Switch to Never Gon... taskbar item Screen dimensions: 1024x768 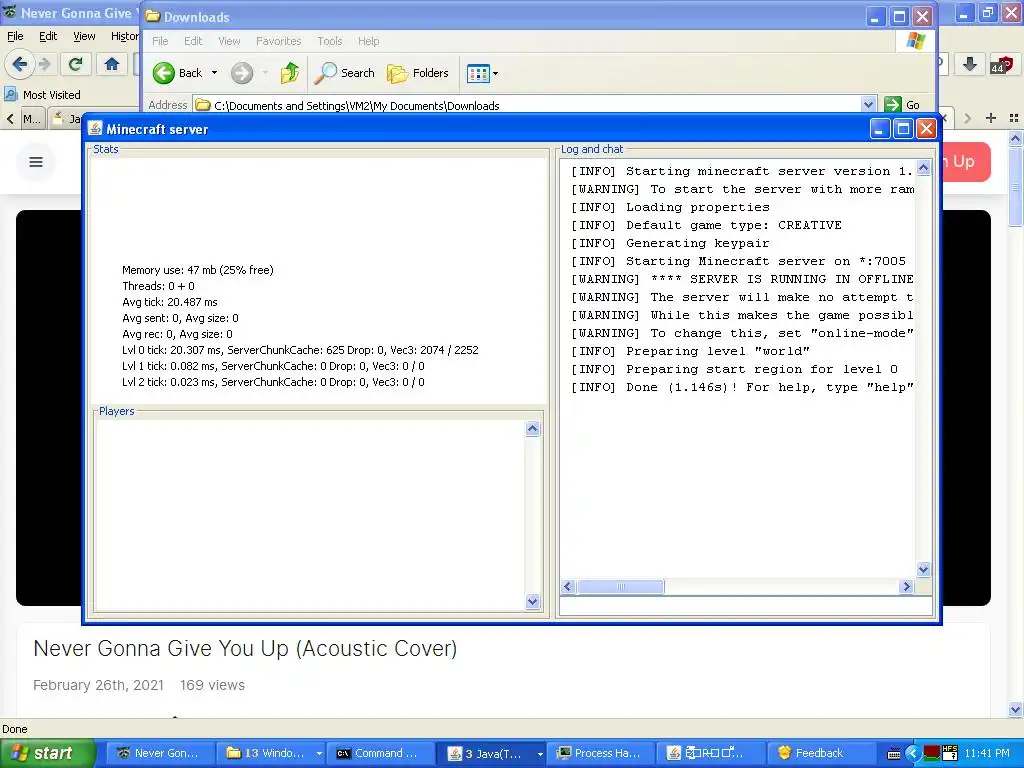tap(160, 753)
